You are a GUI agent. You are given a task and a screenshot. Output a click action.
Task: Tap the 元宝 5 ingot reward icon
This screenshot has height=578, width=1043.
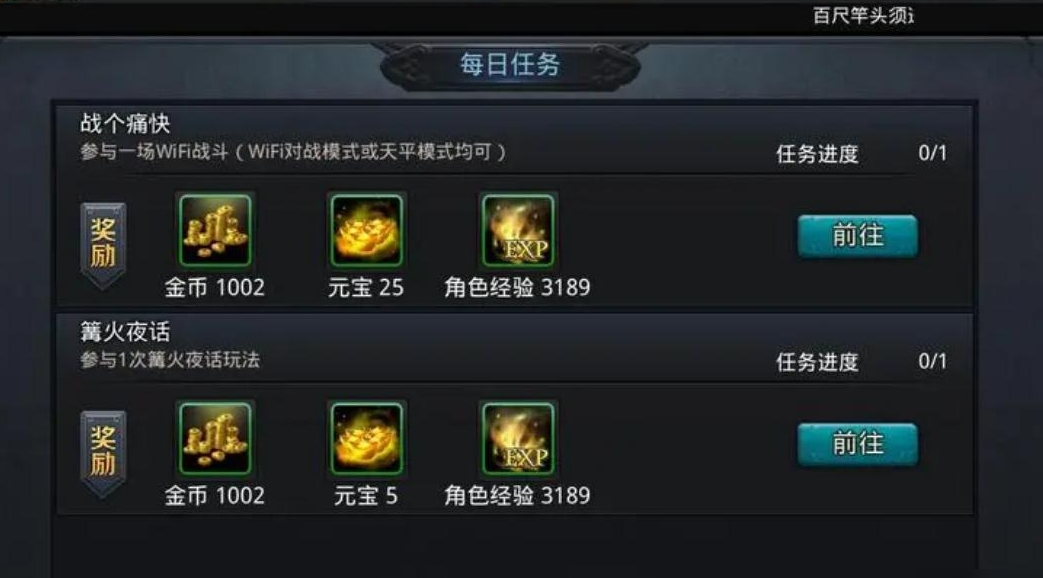click(367, 438)
